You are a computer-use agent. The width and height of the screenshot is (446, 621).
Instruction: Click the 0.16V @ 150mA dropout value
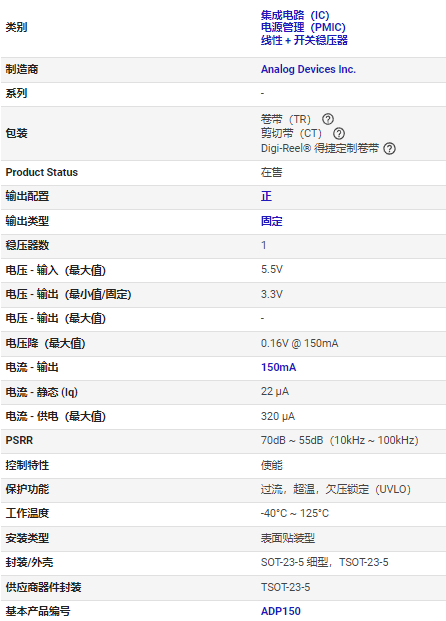click(299, 343)
